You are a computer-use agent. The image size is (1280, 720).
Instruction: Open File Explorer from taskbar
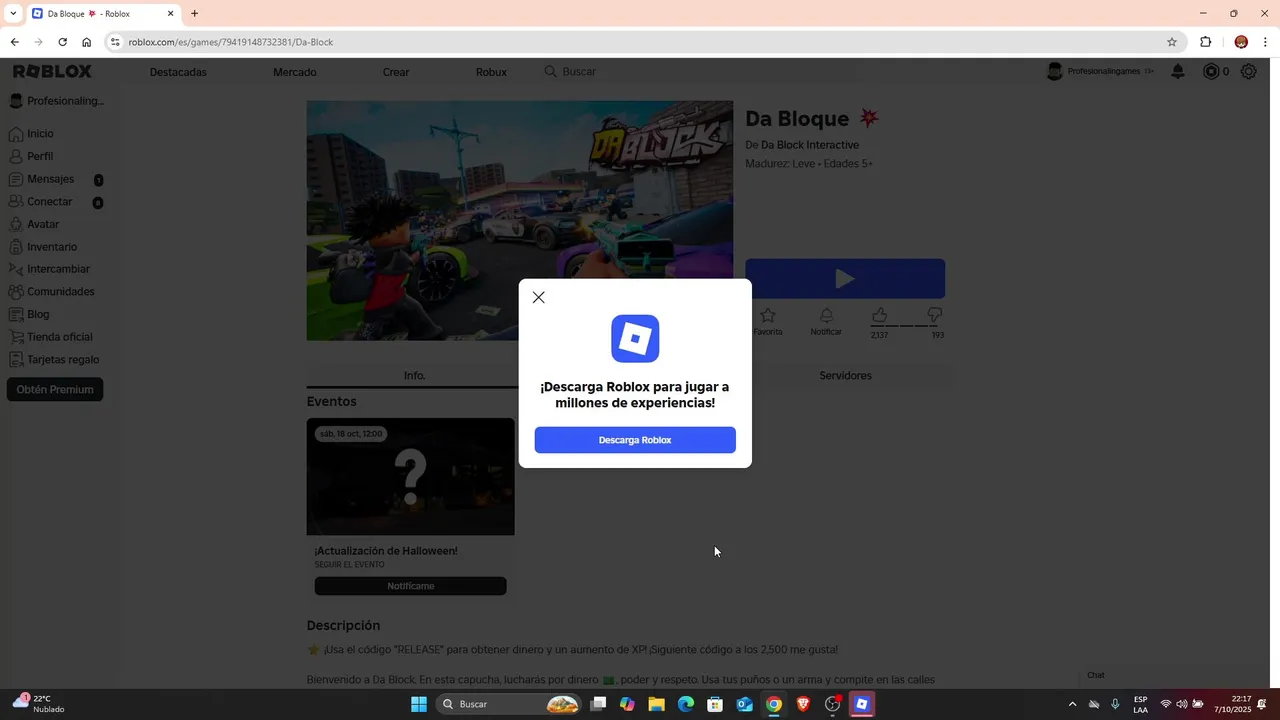pos(657,704)
